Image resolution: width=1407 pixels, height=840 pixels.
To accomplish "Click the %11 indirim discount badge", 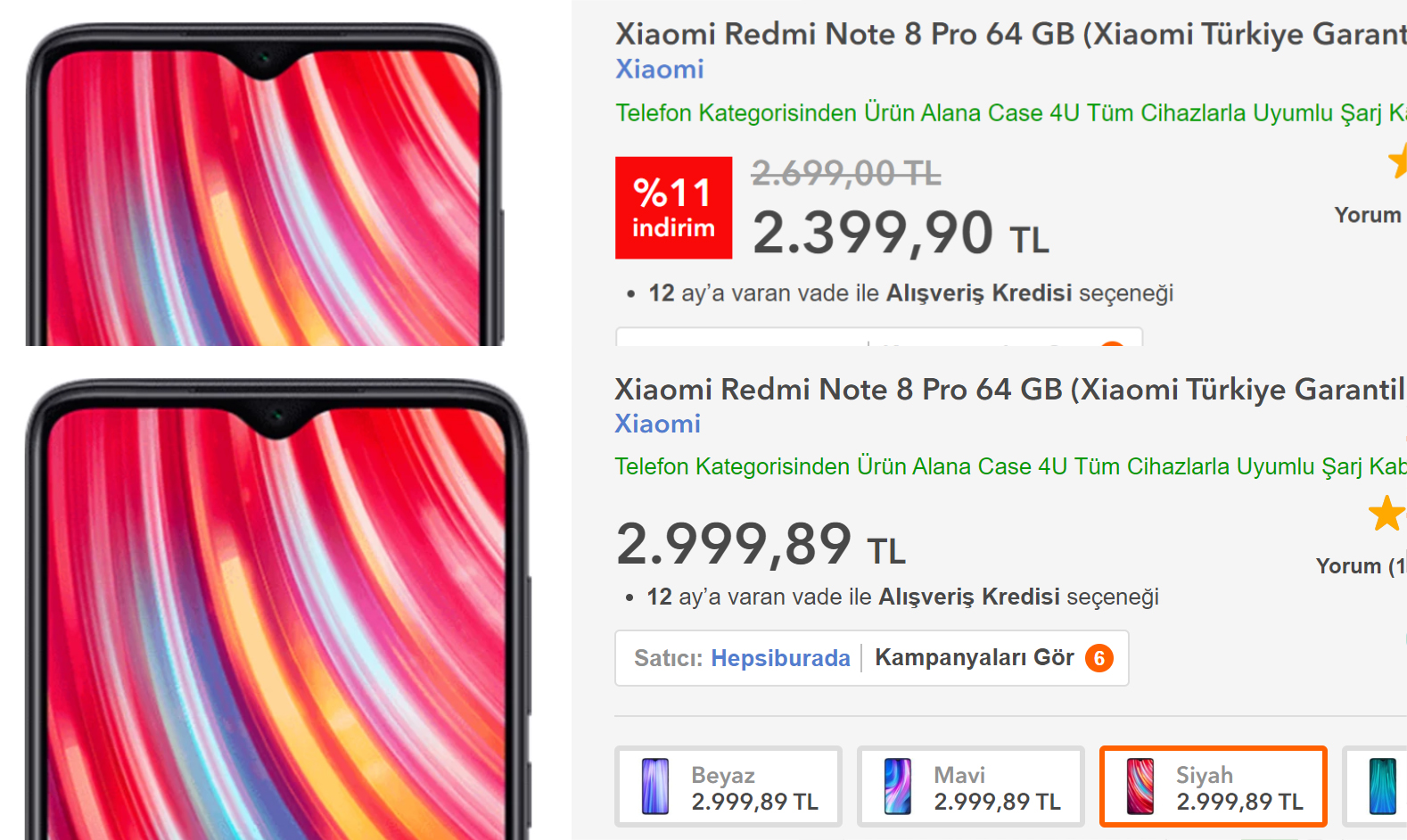I will 674,208.
